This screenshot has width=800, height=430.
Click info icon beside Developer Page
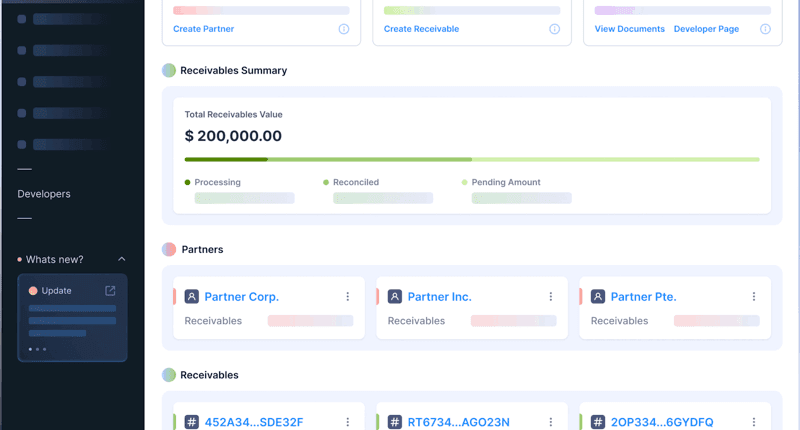click(x=765, y=29)
